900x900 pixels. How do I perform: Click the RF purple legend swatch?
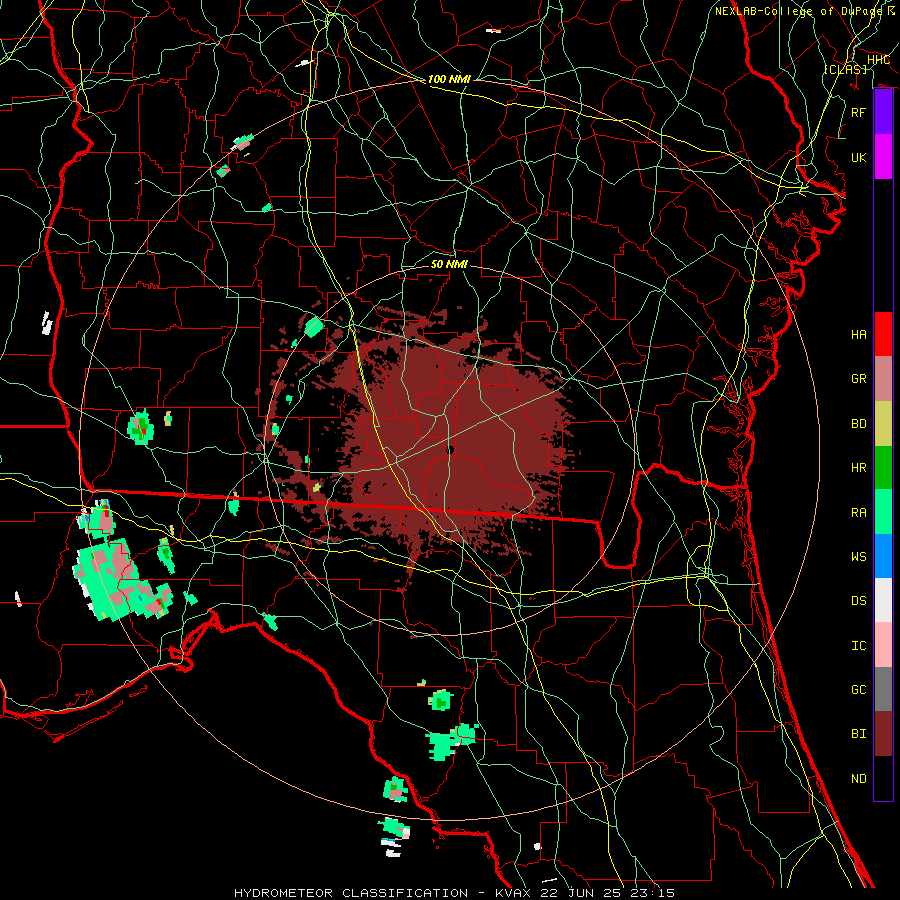[x=883, y=112]
